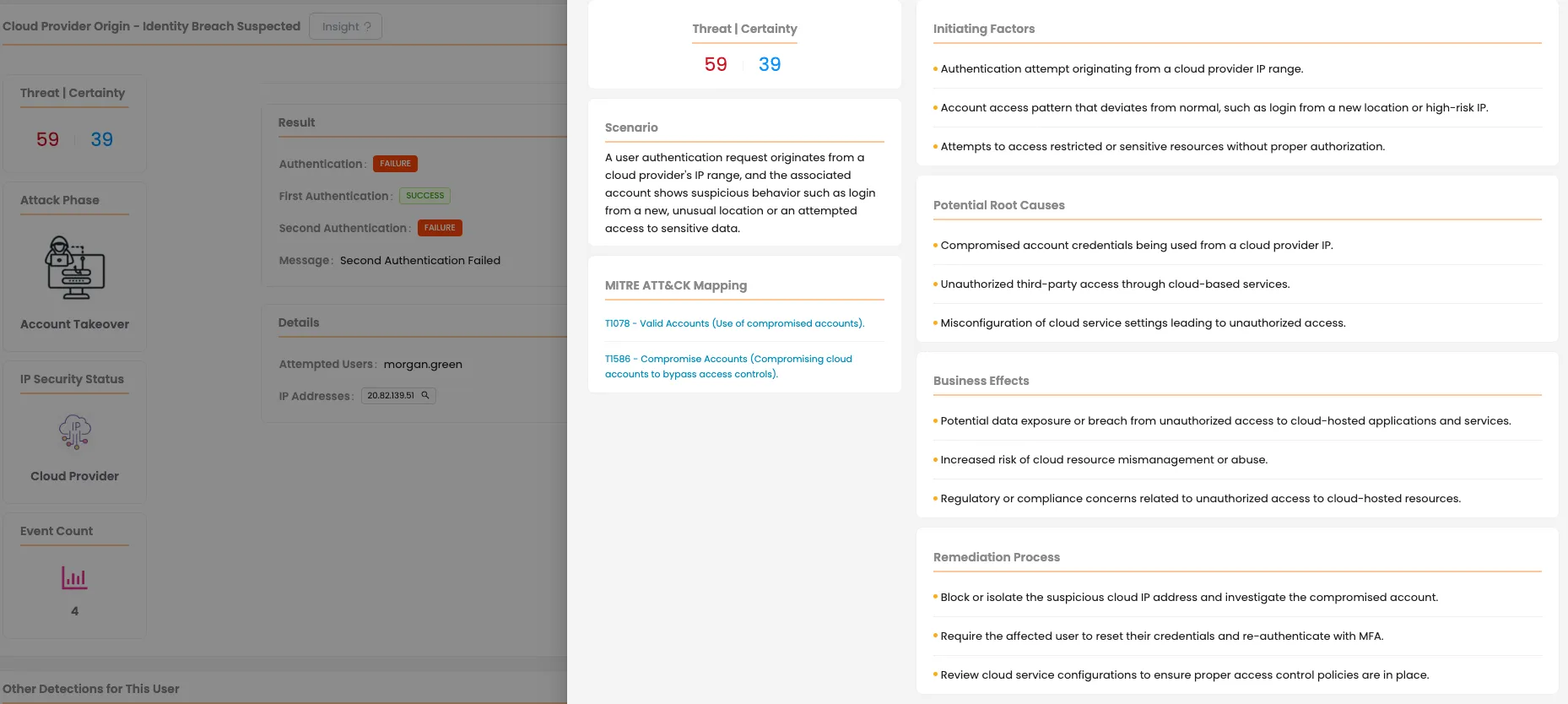Click the 'Remediation Process' heading
Viewport: 1568px width, 704px height.
(x=997, y=557)
